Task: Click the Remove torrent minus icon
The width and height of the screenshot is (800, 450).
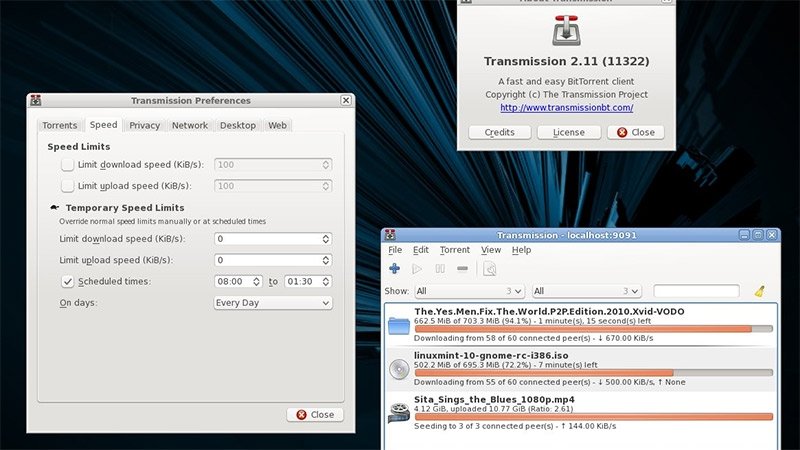Action: pos(462,268)
